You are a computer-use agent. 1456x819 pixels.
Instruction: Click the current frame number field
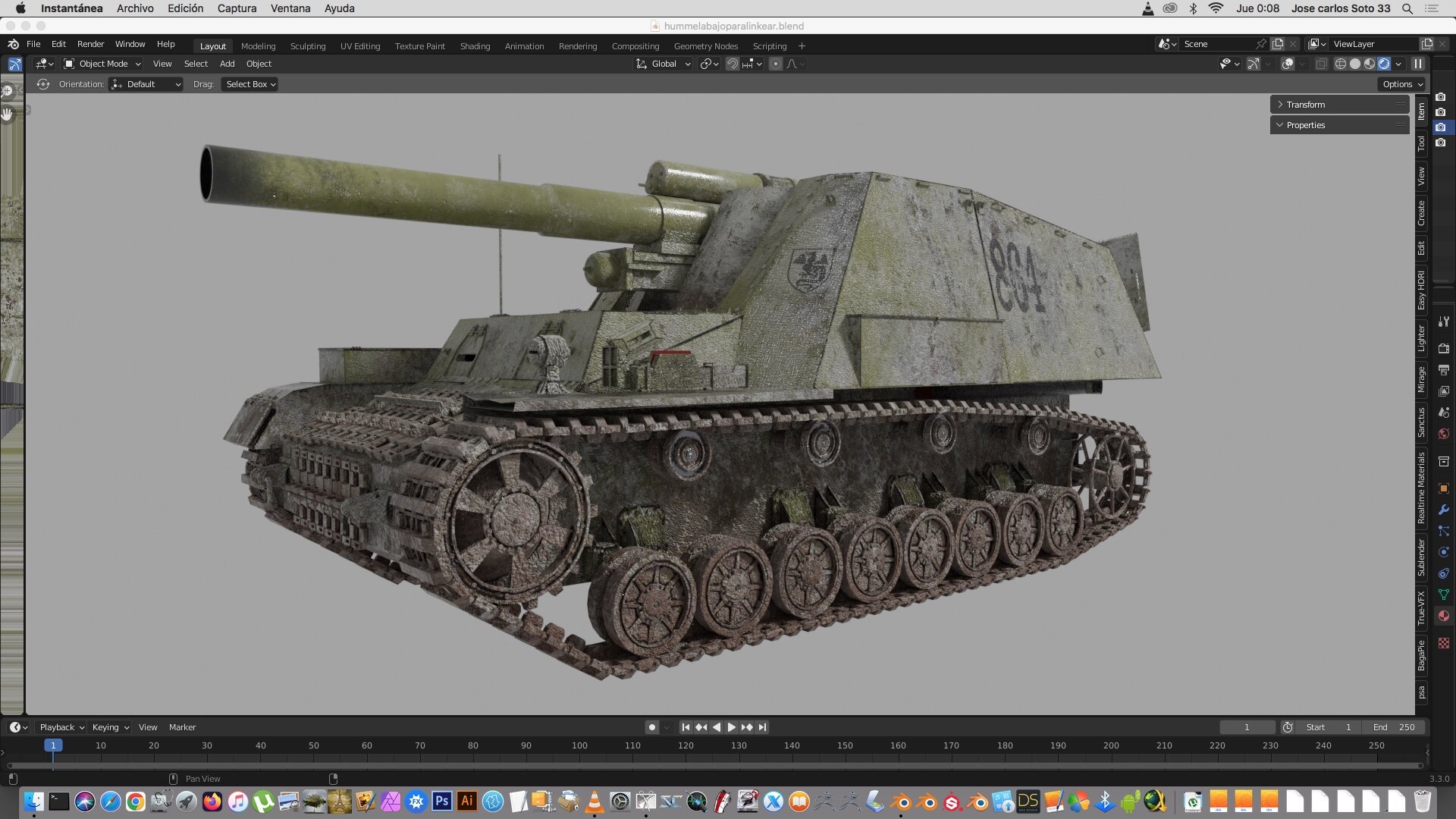coord(1247,727)
